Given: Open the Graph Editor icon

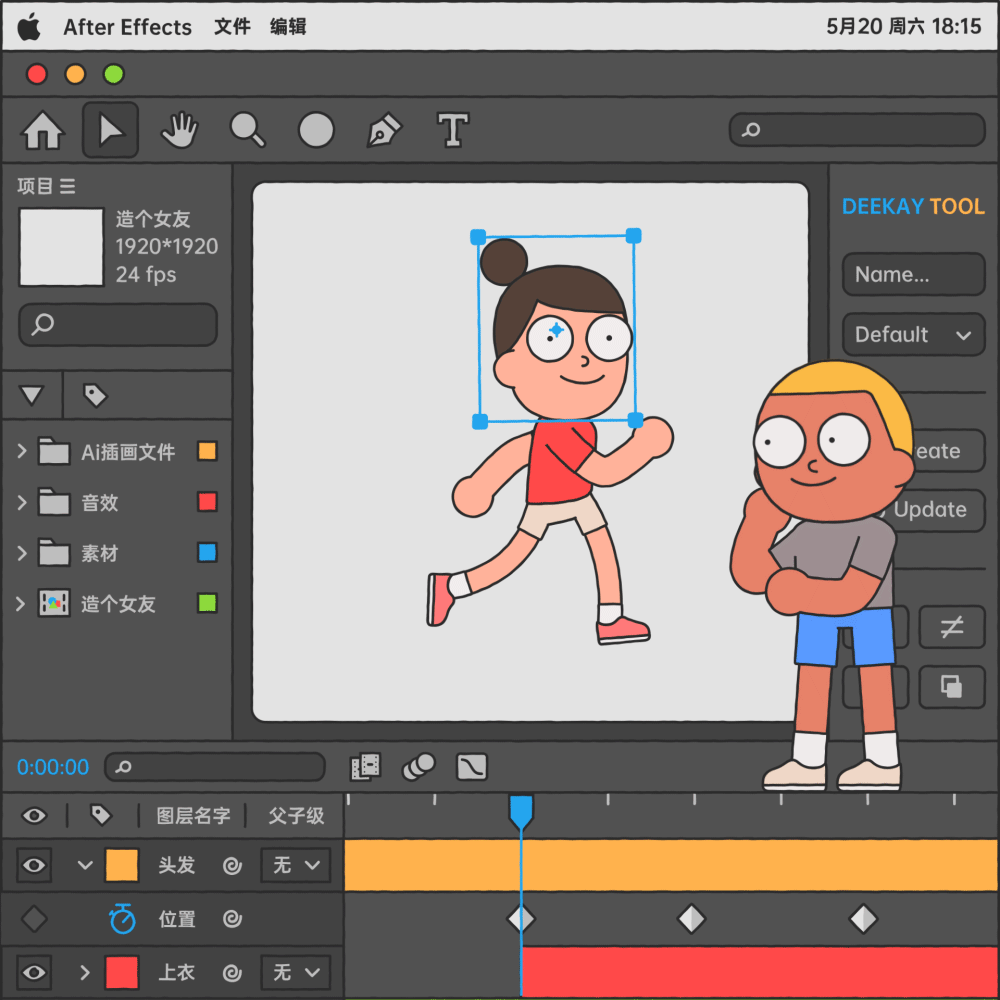Looking at the screenshot, I should coord(472,767).
